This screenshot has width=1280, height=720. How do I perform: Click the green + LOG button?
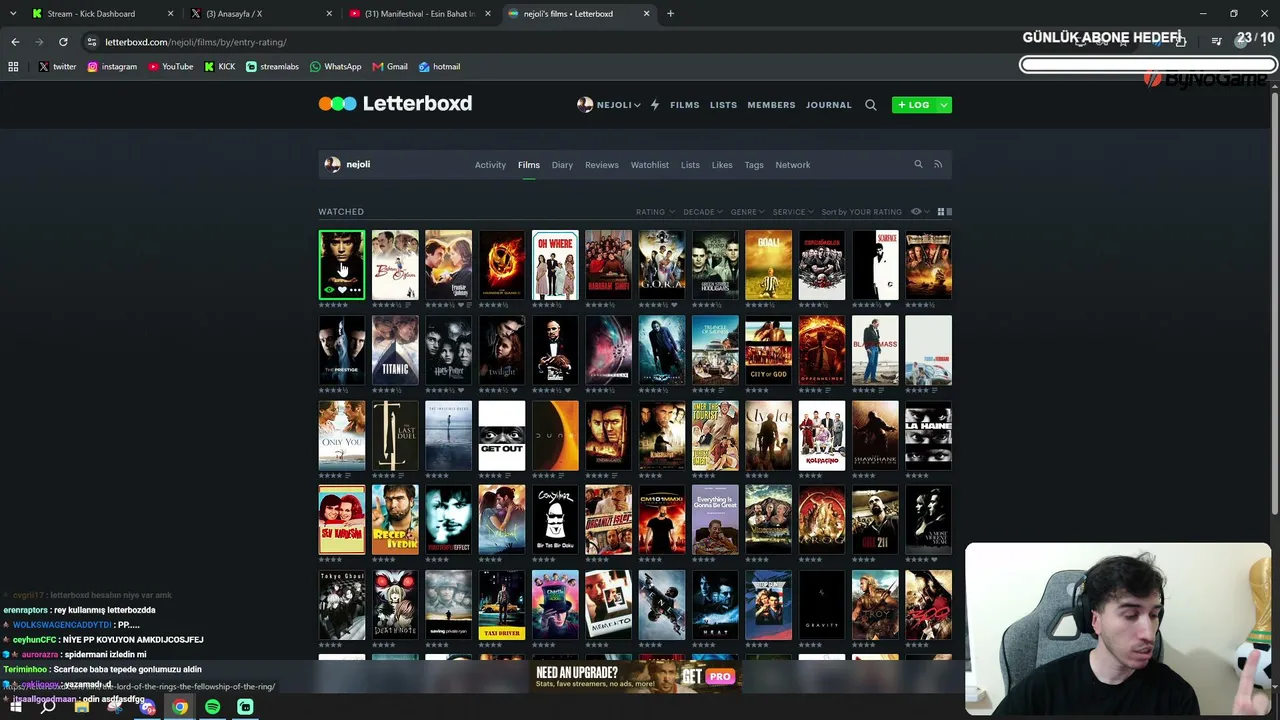tap(914, 105)
